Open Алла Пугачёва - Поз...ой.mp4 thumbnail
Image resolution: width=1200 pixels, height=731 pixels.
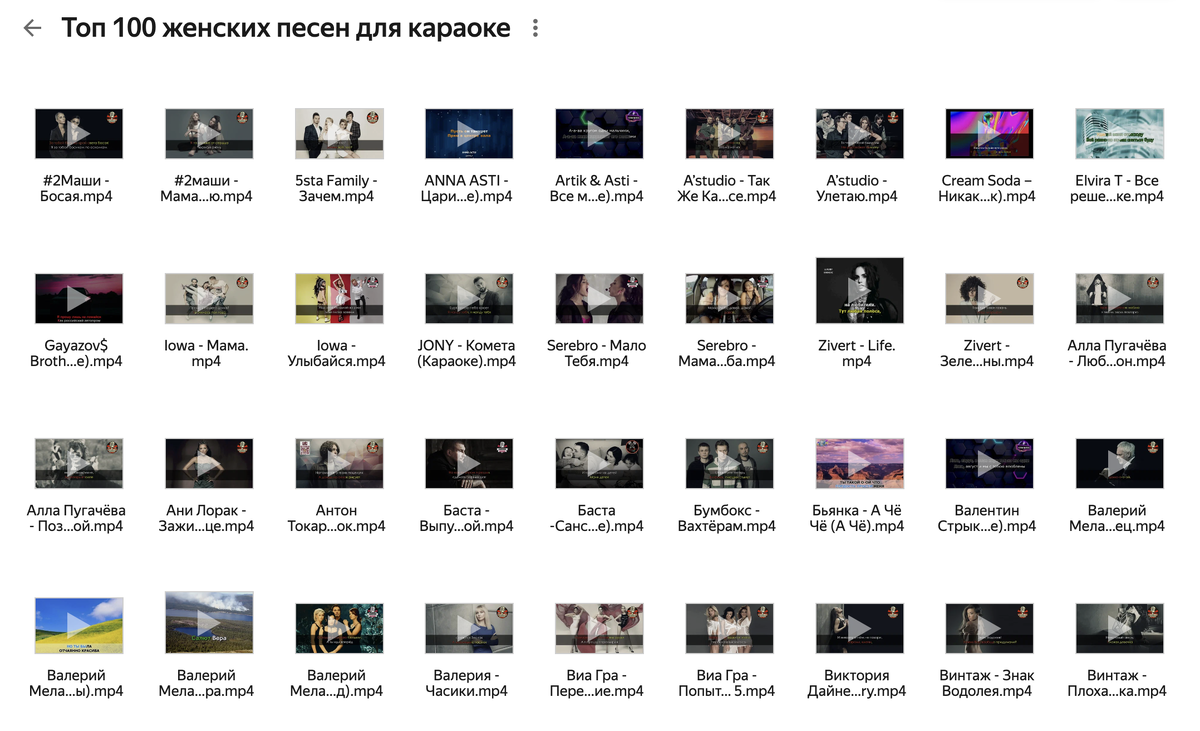click(79, 463)
